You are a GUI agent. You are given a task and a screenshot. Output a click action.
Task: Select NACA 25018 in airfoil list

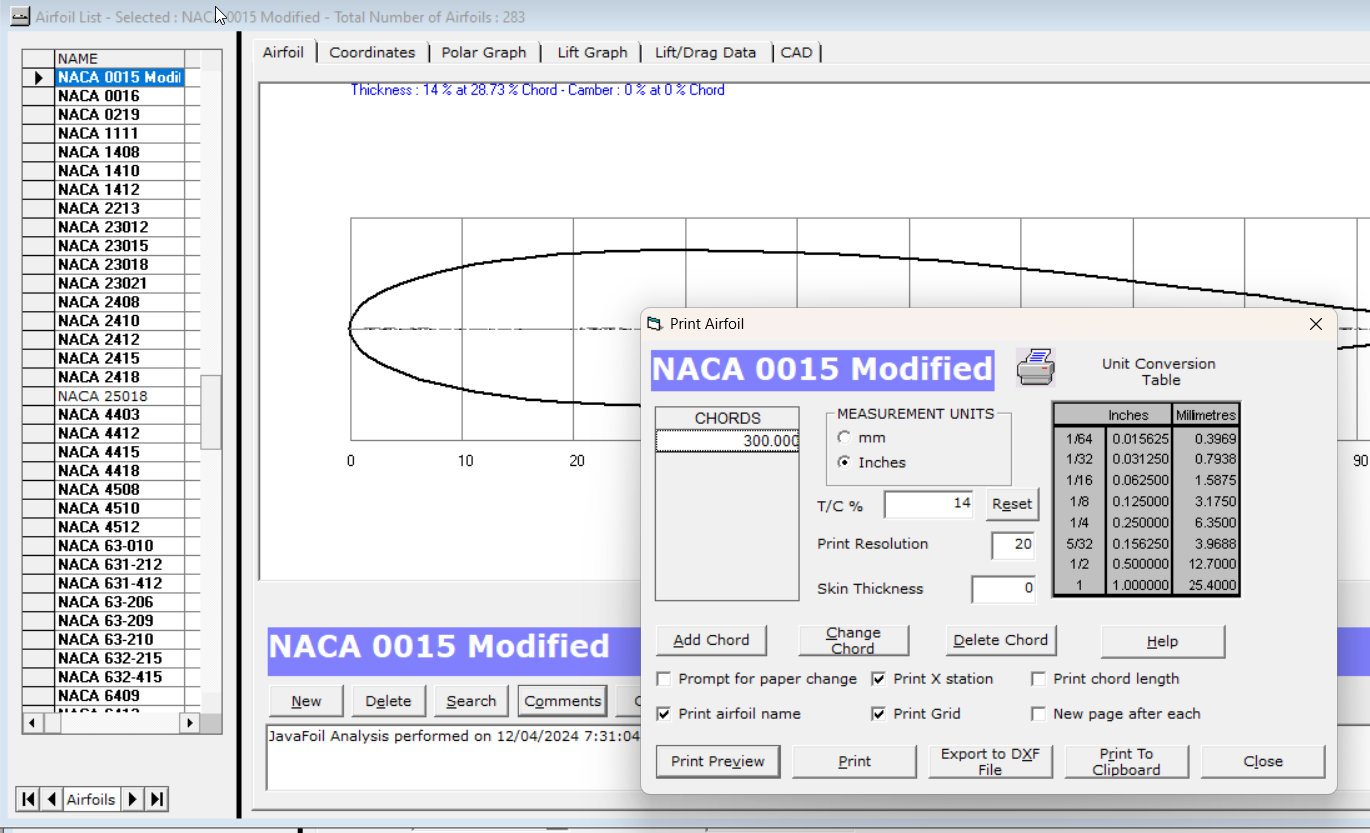tap(119, 396)
